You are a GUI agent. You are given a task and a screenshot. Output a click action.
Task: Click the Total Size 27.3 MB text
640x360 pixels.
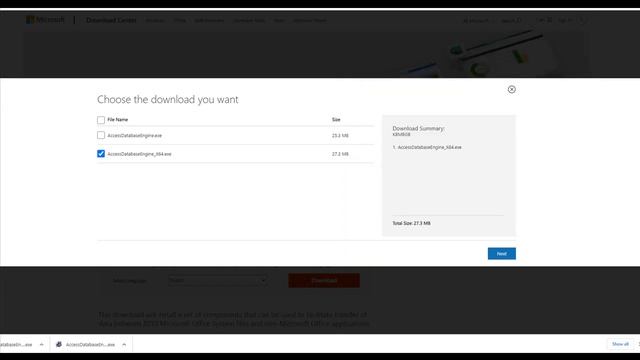tap(411, 223)
